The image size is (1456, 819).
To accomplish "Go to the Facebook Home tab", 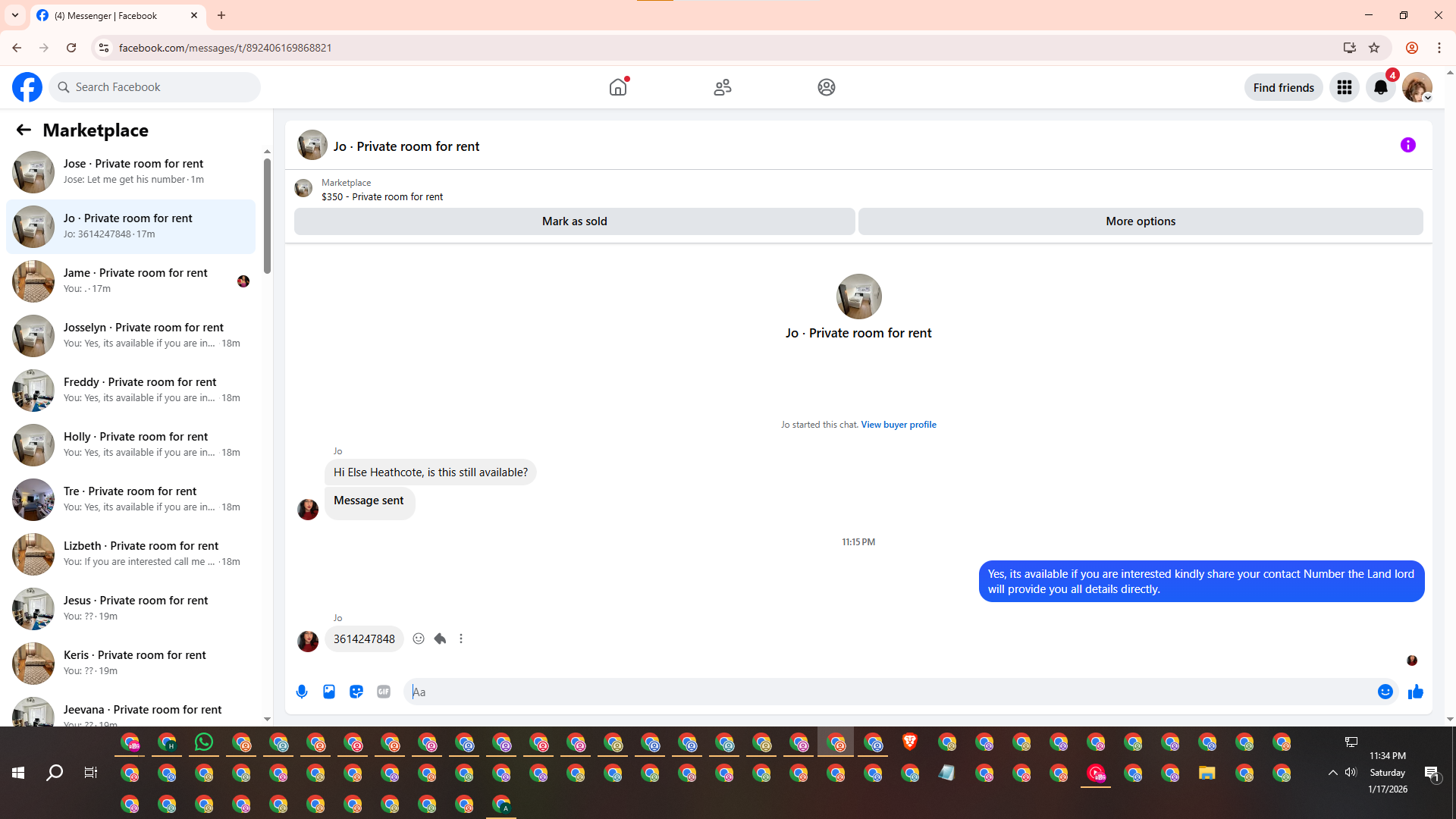I will tap(618, 87).
